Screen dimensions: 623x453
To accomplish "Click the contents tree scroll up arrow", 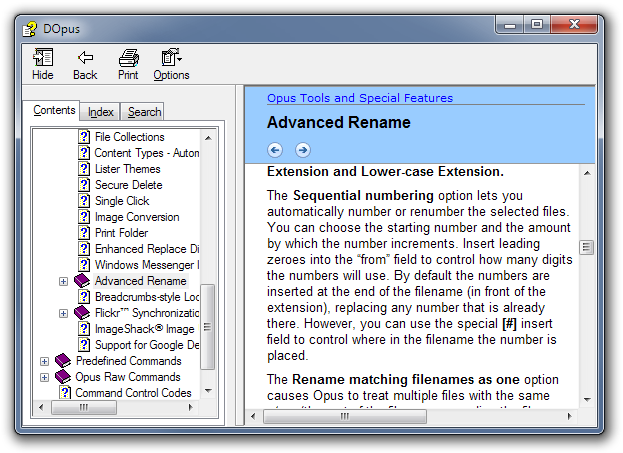I will 208,138.
